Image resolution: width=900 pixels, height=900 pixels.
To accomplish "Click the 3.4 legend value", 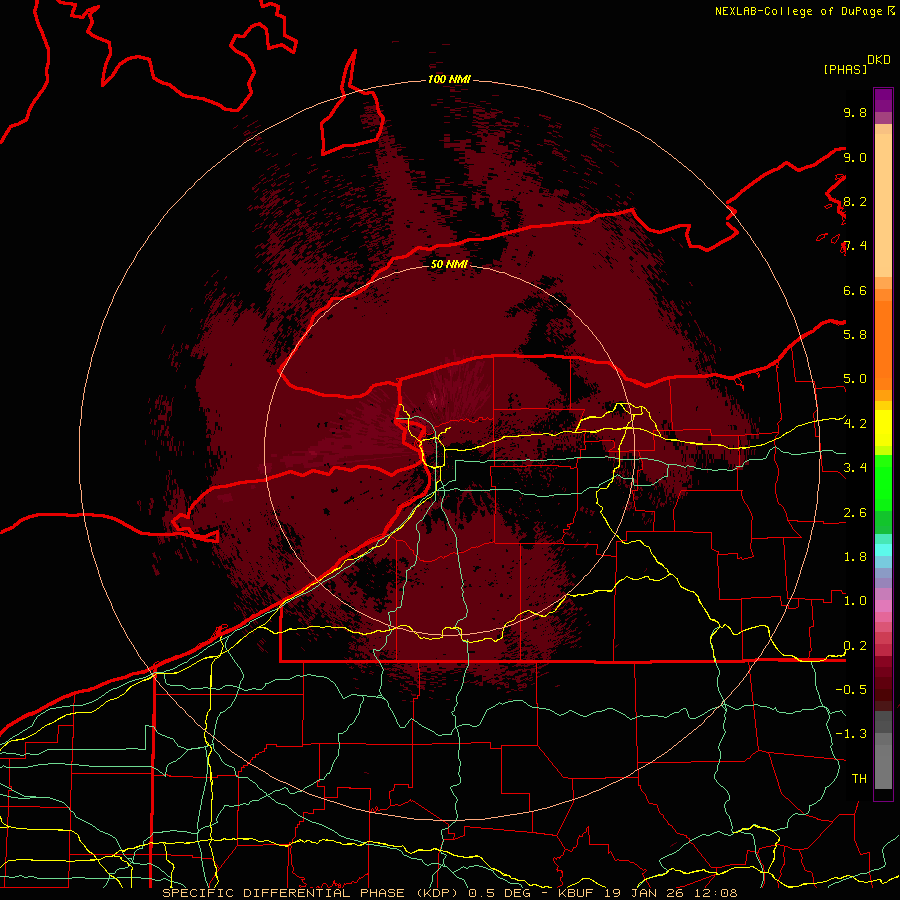I will point(855,468).
